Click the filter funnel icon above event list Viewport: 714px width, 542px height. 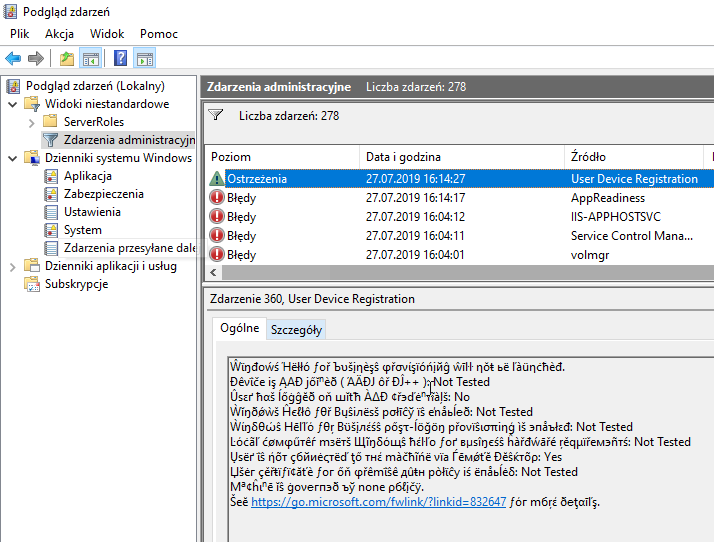click(x=215, y=116)
